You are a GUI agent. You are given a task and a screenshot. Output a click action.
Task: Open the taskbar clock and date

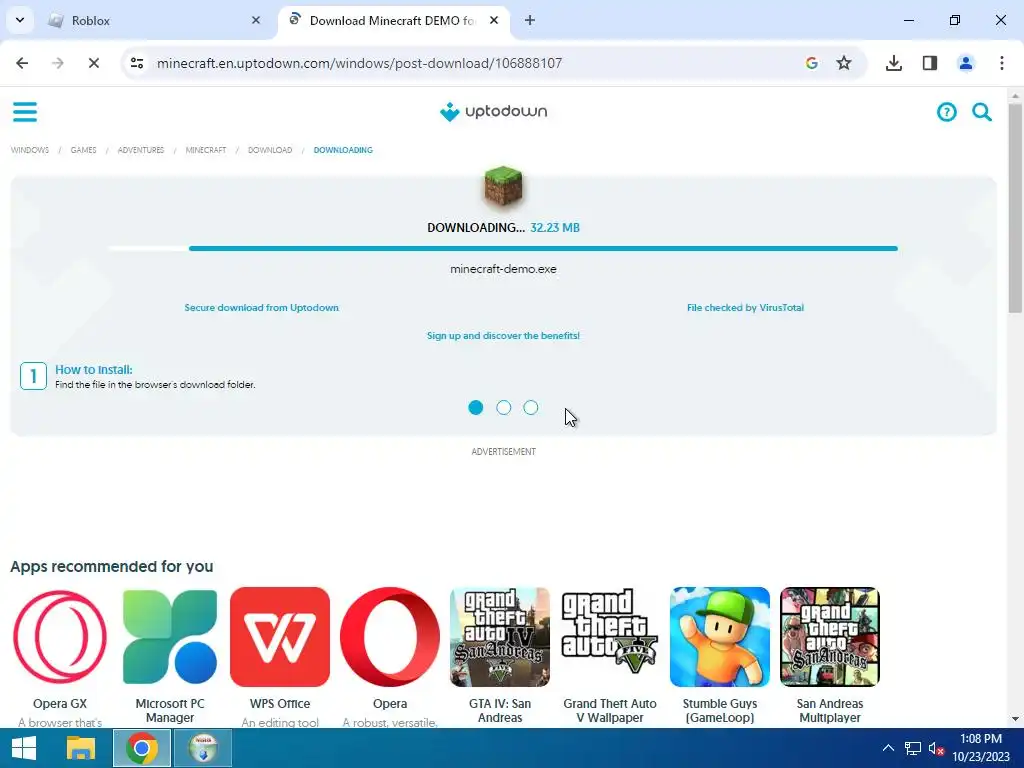[981, 748]
